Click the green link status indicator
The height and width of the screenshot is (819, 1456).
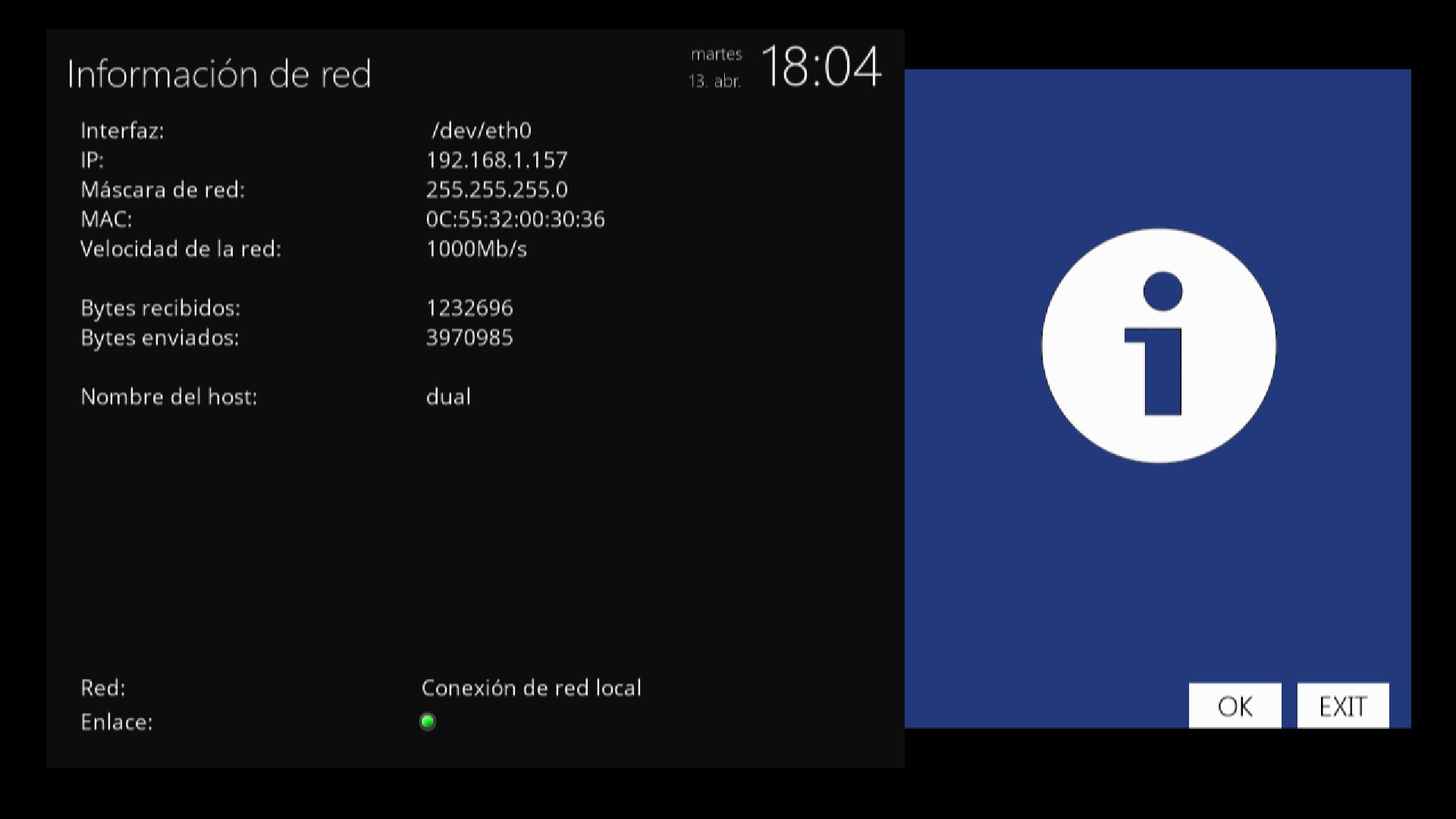click(428, 722)
